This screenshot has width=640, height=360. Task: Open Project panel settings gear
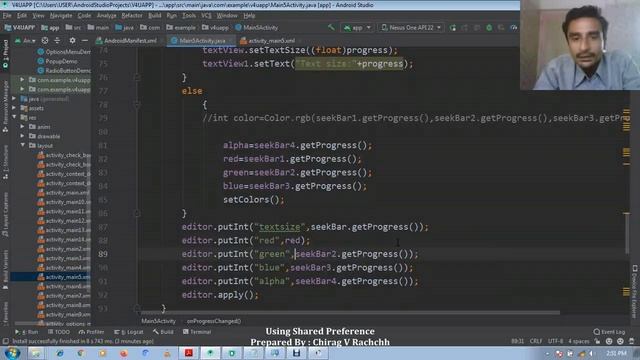point(72,40)
